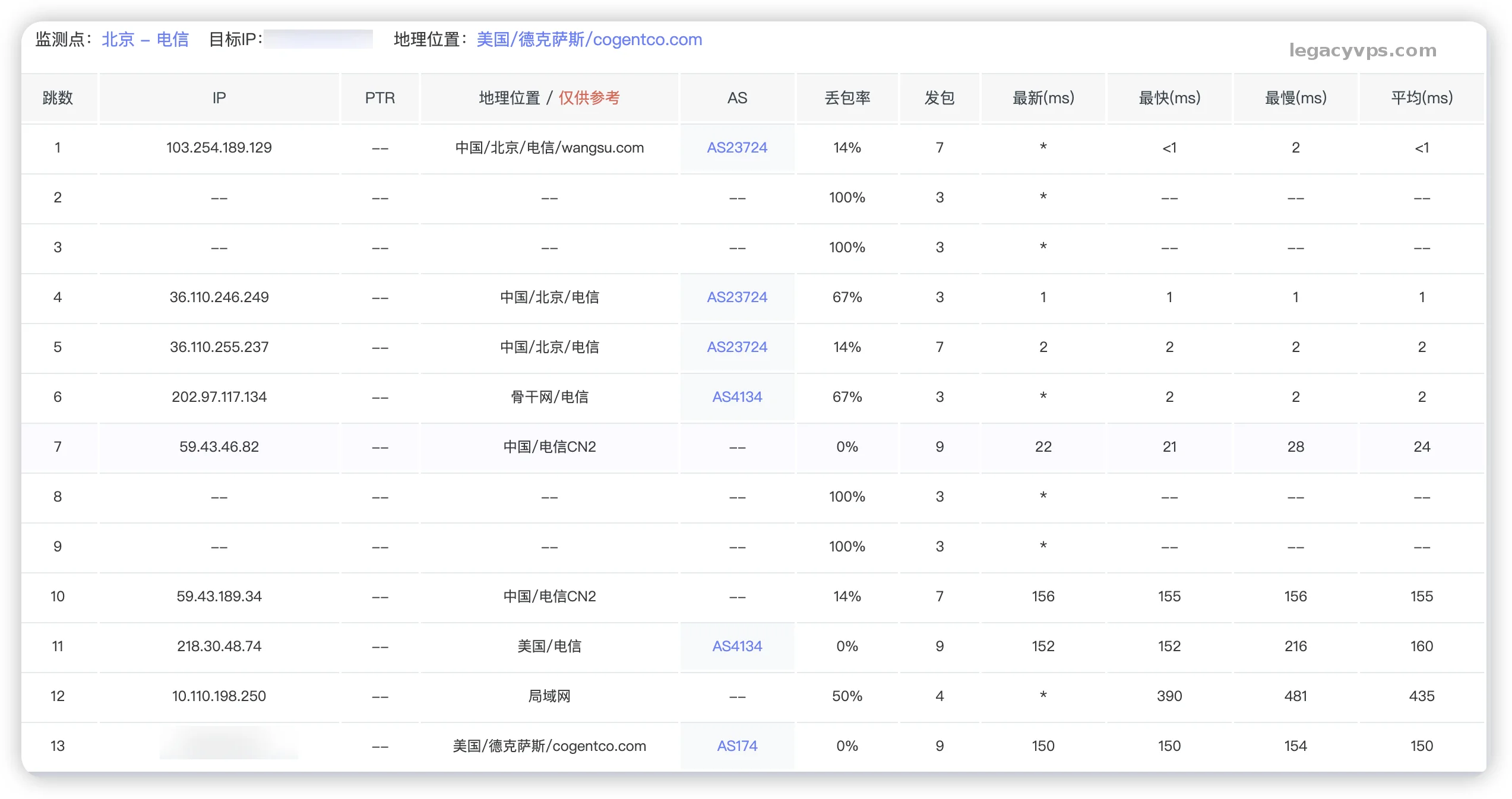Click the 平均(ms) column header
This screenshot has height=799, width=1512.
point(1421,98)
